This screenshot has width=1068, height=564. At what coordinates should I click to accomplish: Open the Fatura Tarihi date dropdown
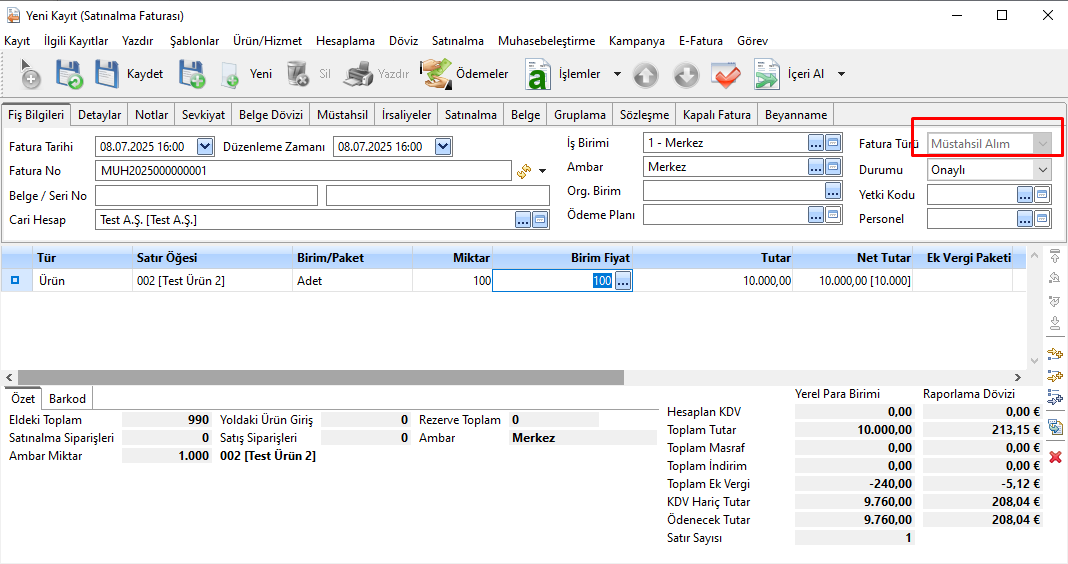(x=205, y=147)
